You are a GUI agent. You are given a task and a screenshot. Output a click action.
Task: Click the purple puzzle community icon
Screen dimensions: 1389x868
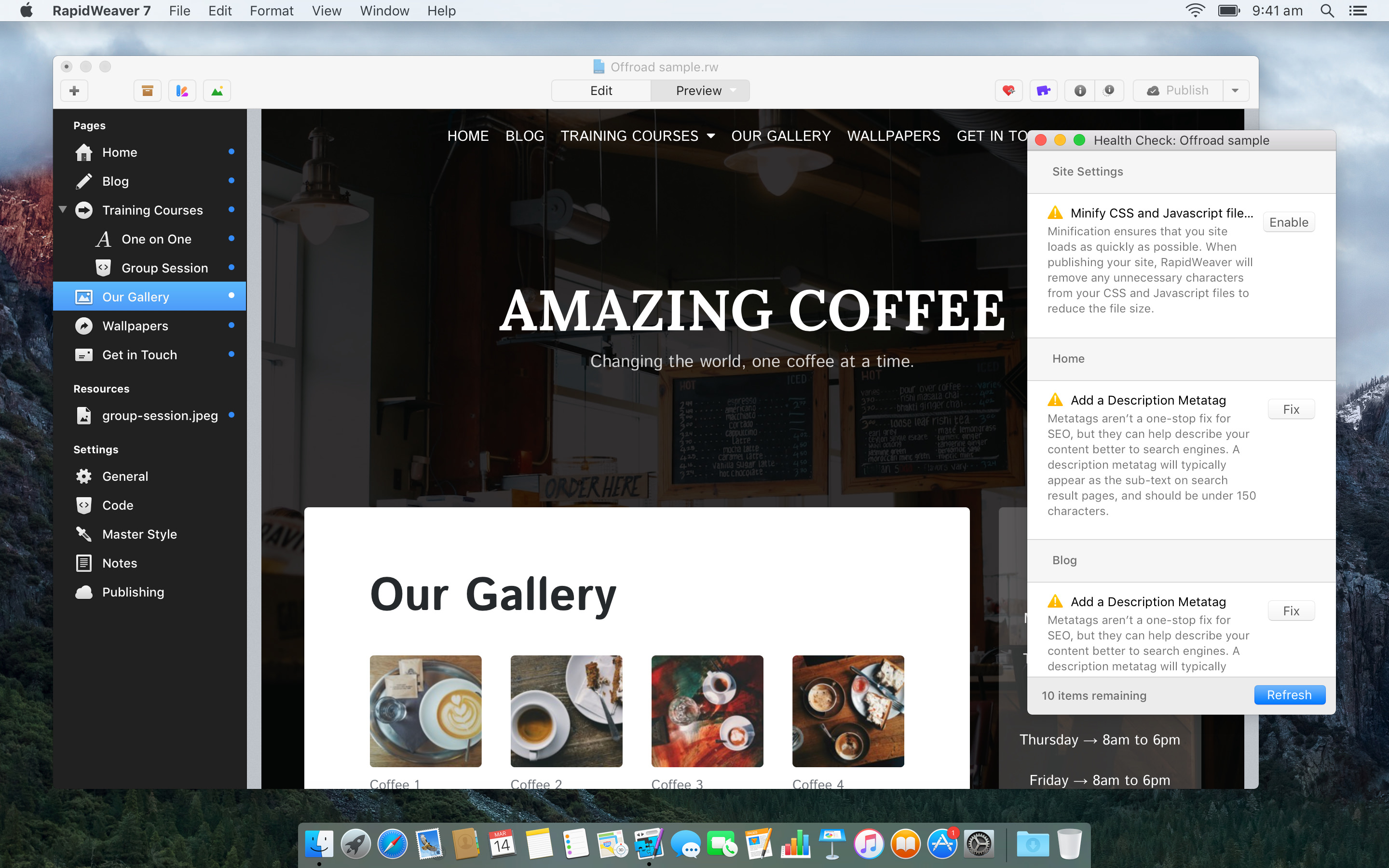pyautogui.click(x=1044, y=91)
